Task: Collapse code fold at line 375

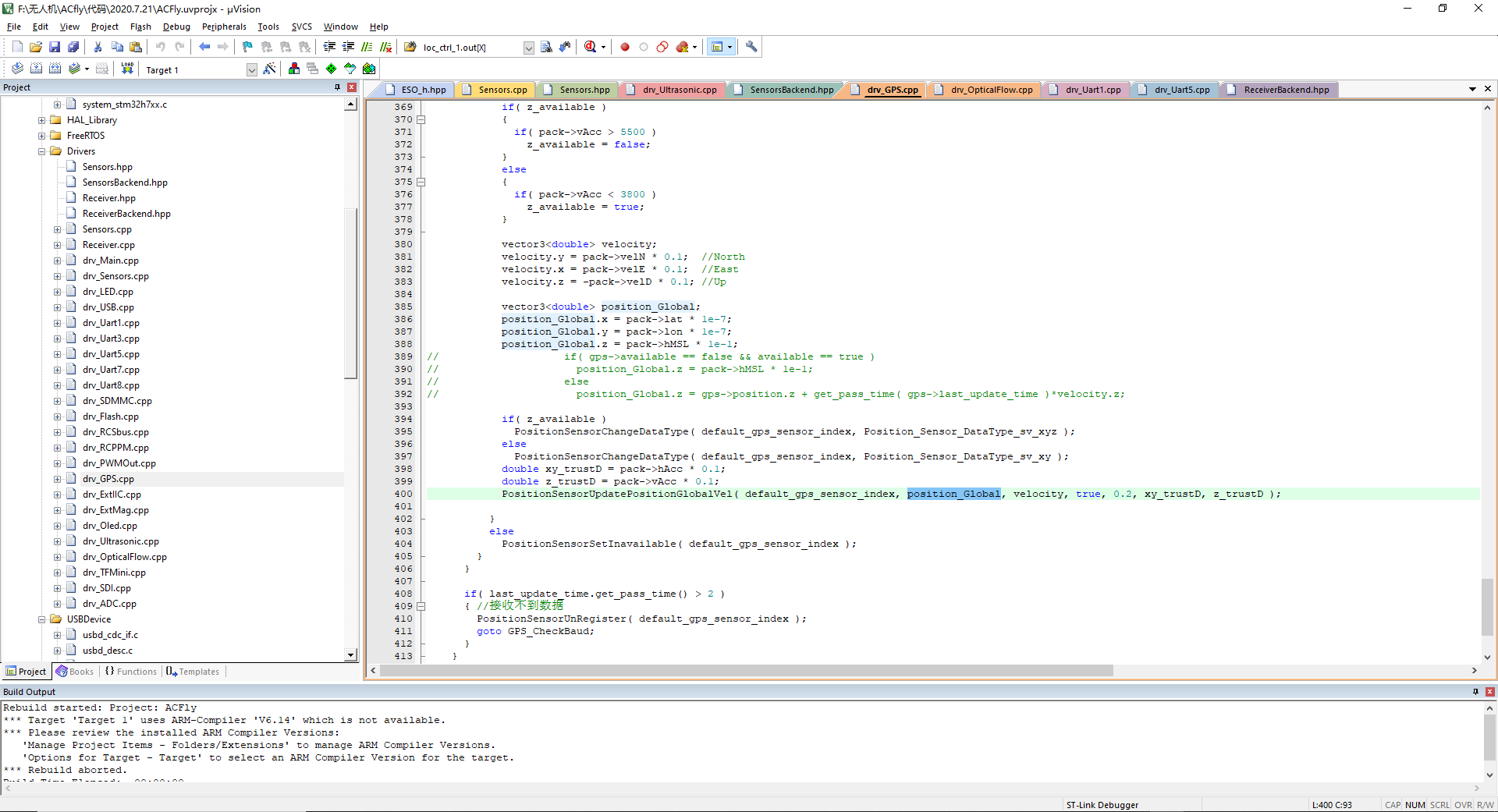Action: (x=421, y=183)
